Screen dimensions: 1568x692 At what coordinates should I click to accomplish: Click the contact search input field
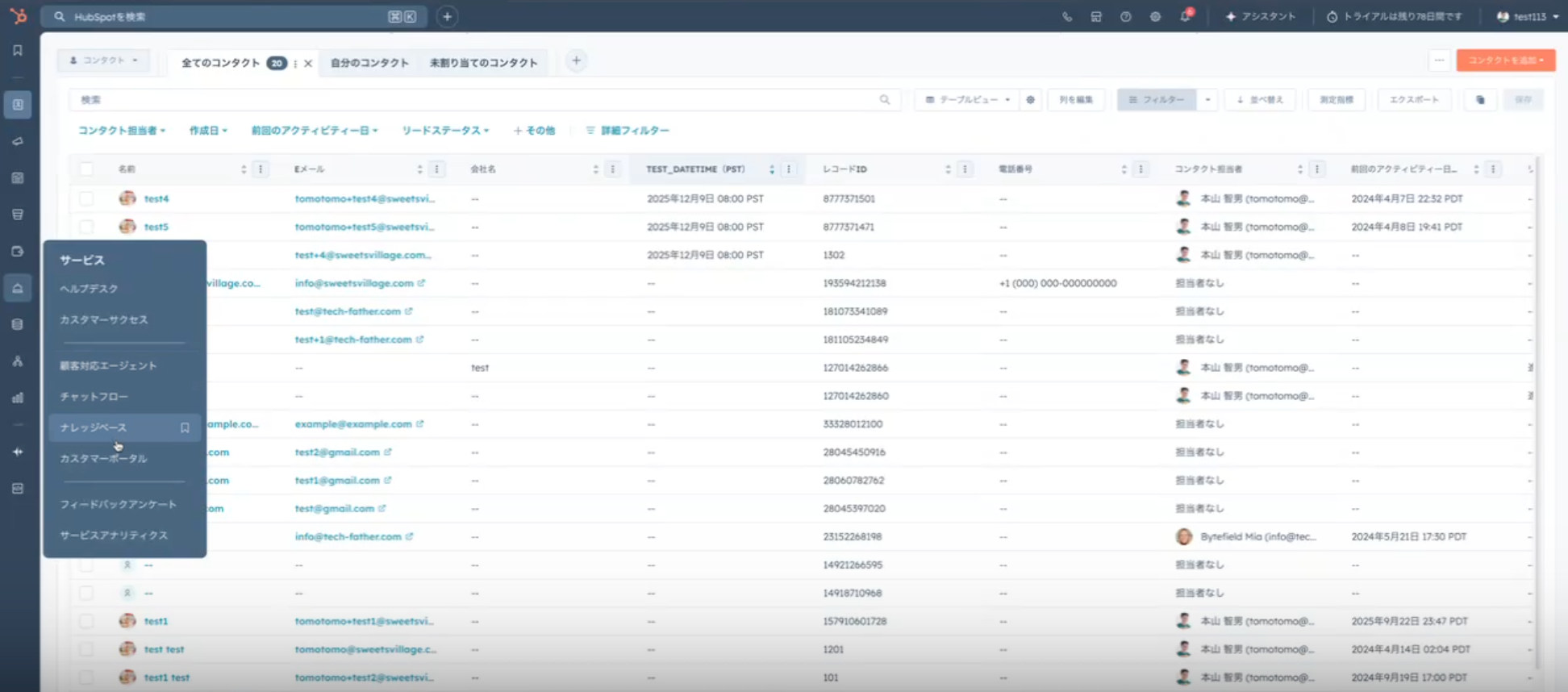(x=476, y=100)
